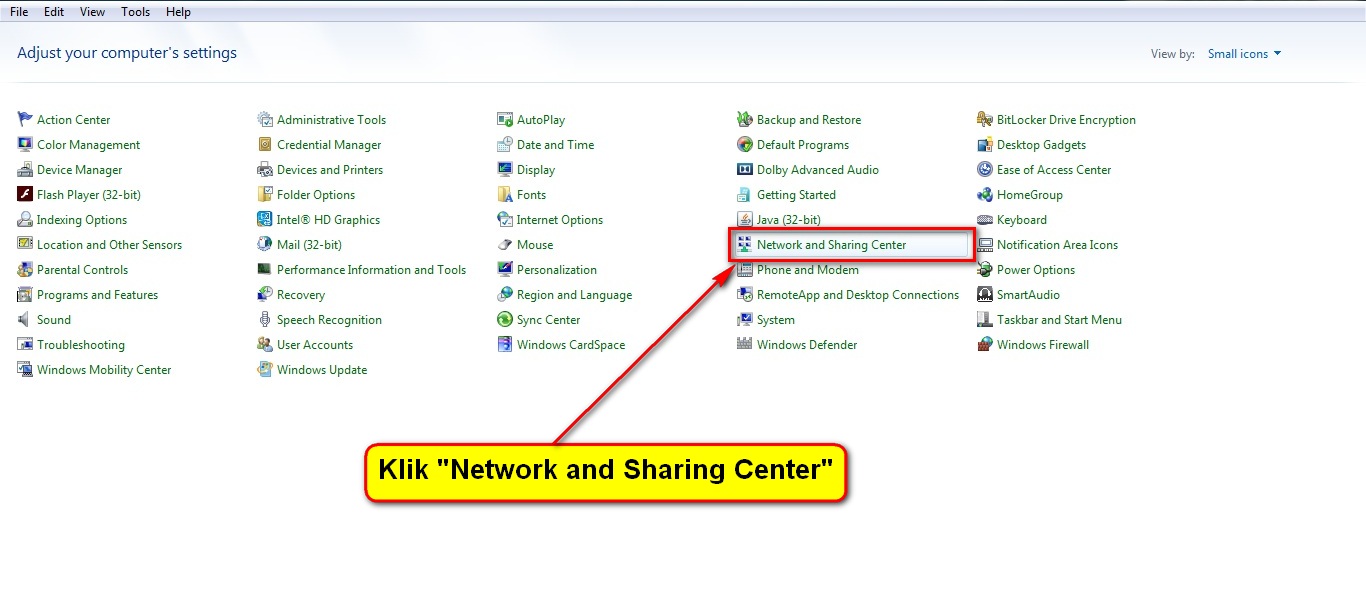The width and height of the screenshot is (1366, 603).
Task: Click the BitLocker Drive Encryption icon
Action: pyautogui.click(x=985, y=120)
